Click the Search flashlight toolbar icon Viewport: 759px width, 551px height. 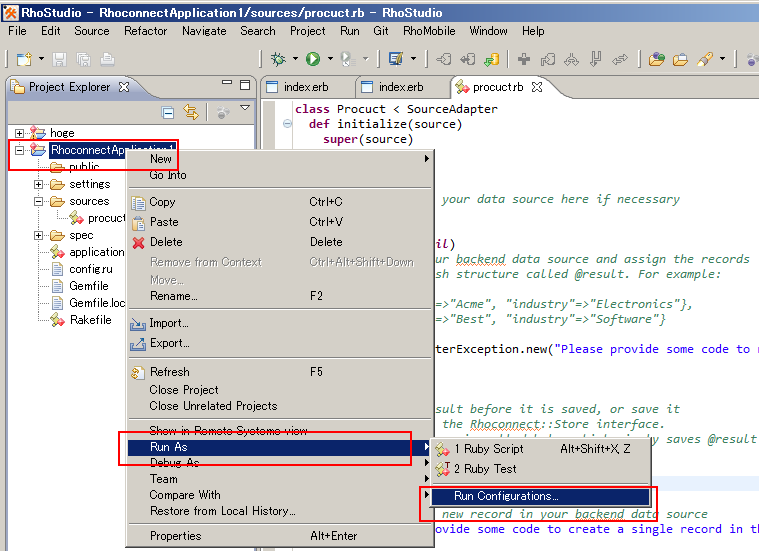(705, 59)
